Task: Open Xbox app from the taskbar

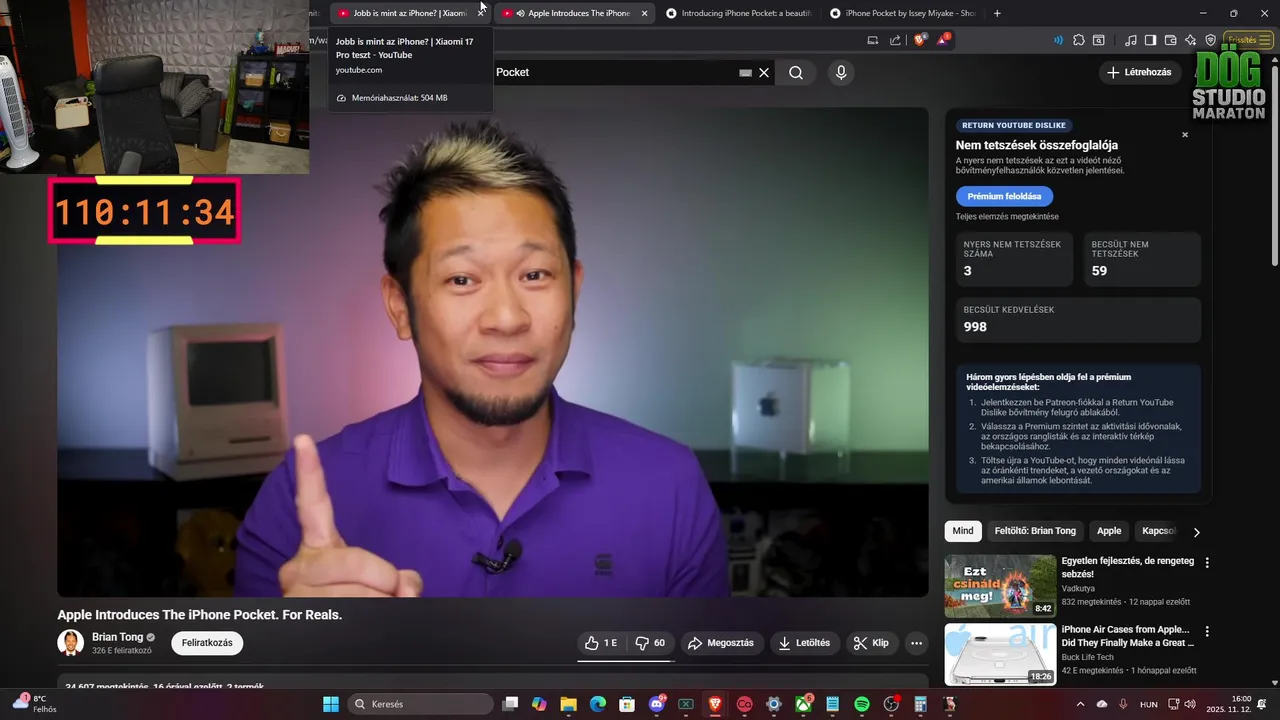Action: [x=803, y=704]
